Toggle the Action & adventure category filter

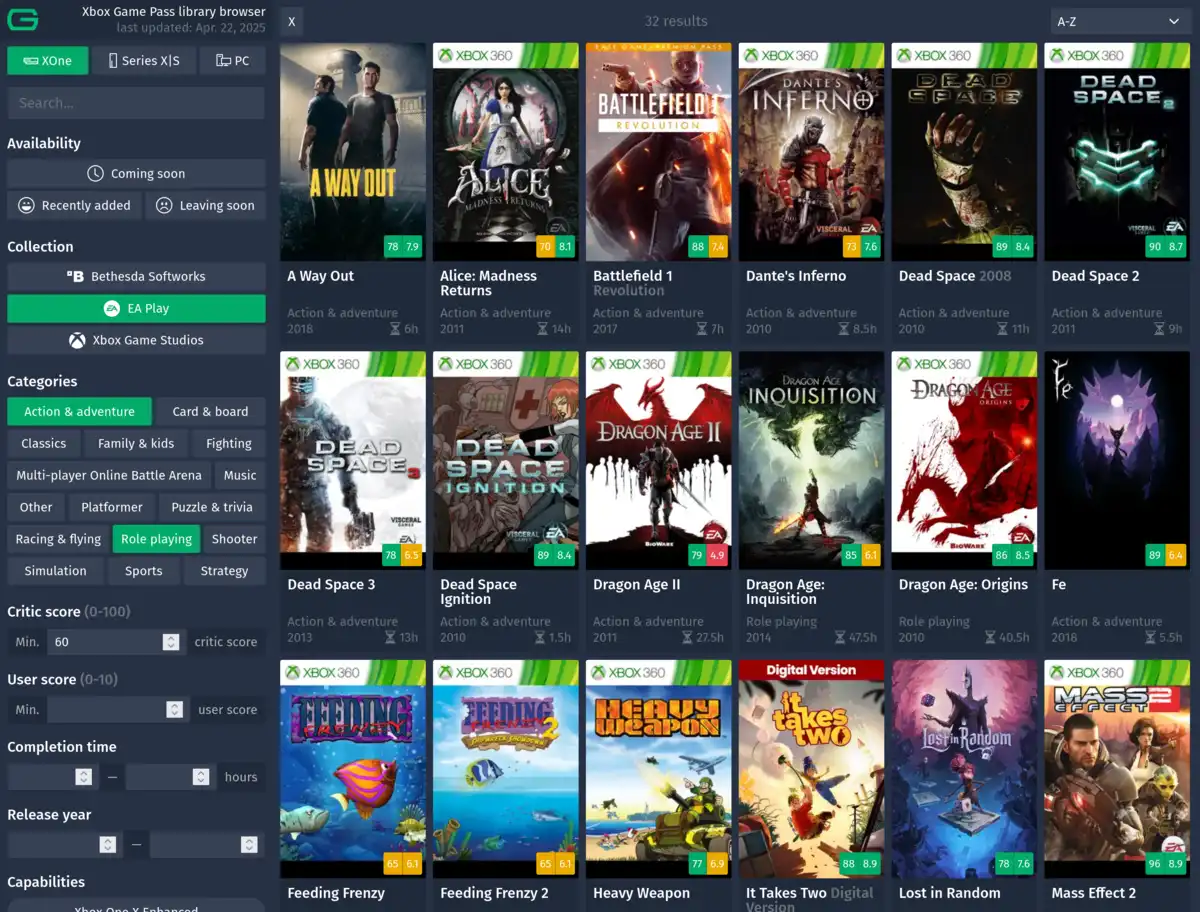click(x=79, y=412)
